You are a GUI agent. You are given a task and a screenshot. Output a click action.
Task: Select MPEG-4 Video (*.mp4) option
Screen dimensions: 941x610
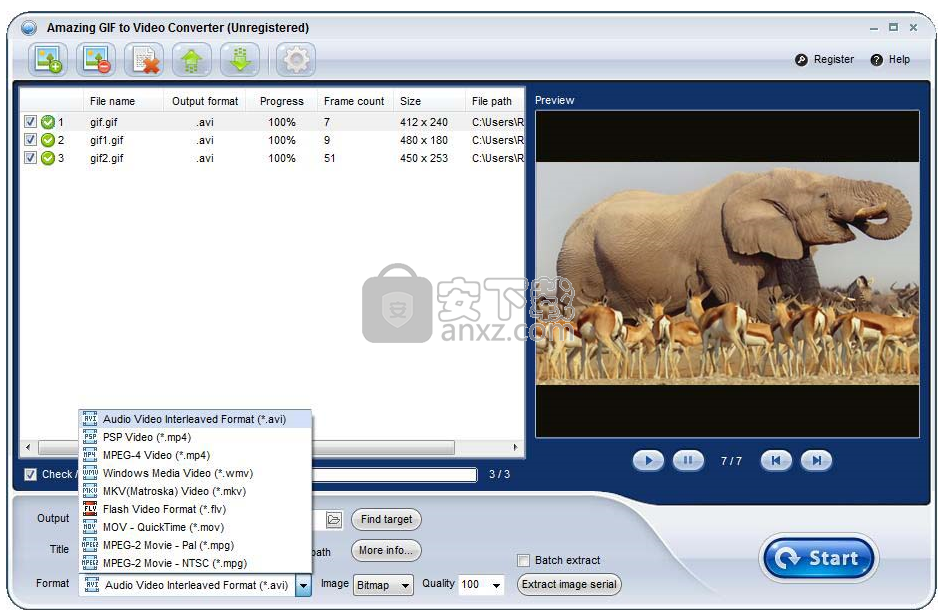point(195,455)
